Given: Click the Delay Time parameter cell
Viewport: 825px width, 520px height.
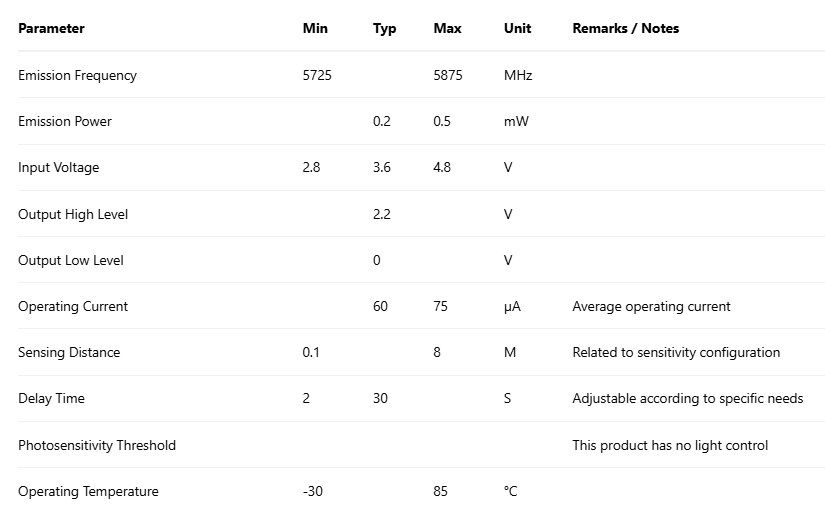Looking at the screenshot, I should [x=51, y=399].
